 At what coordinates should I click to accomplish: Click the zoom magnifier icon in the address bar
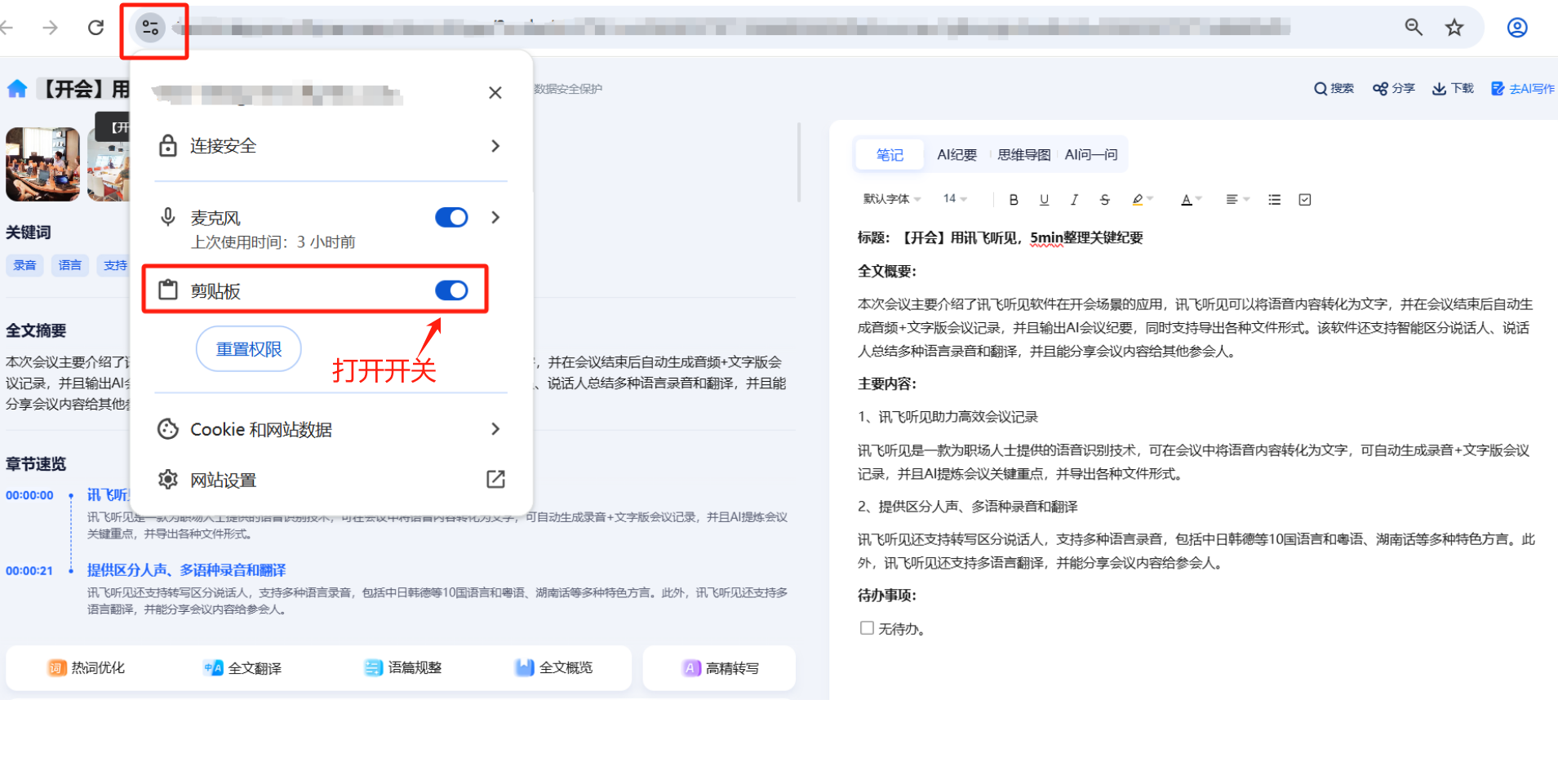pyautogui.click(x=1414, y=28)
